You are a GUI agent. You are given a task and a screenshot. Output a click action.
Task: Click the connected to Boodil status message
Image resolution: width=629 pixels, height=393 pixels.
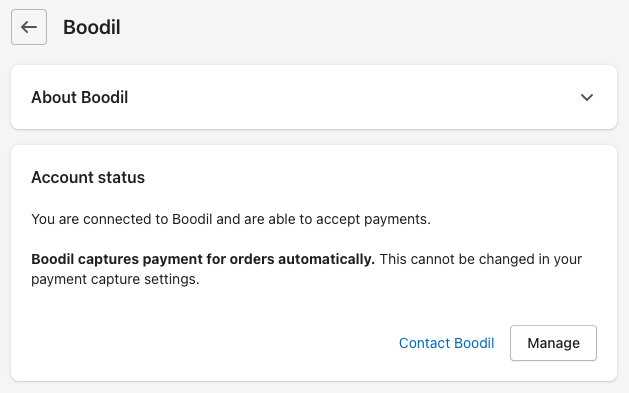click(231, 219)
